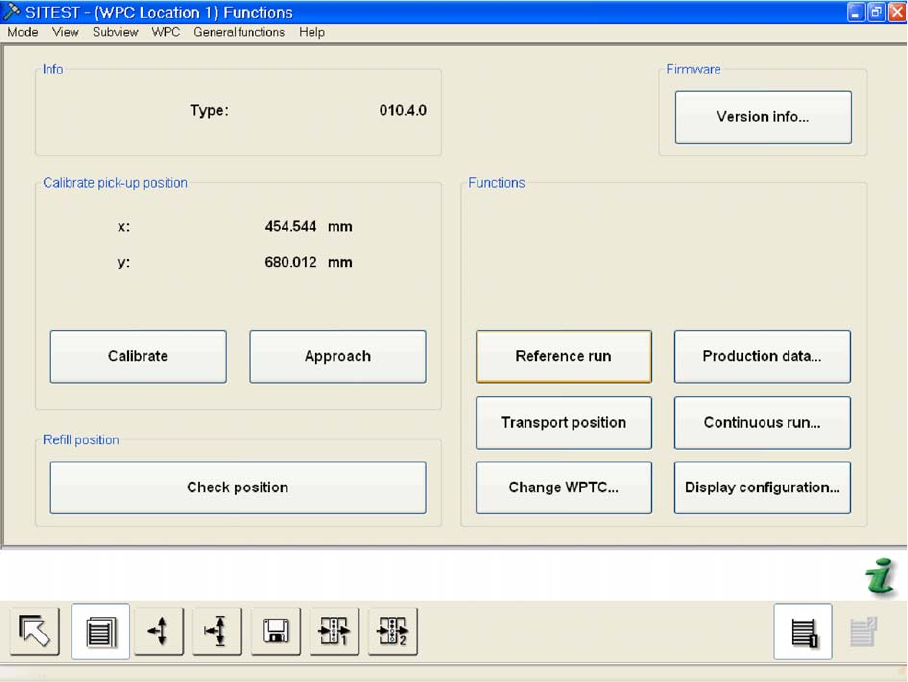Select the conveyor lane 2 icon
The height and width of the screenshot is (682, 908).
coord(392,632)
